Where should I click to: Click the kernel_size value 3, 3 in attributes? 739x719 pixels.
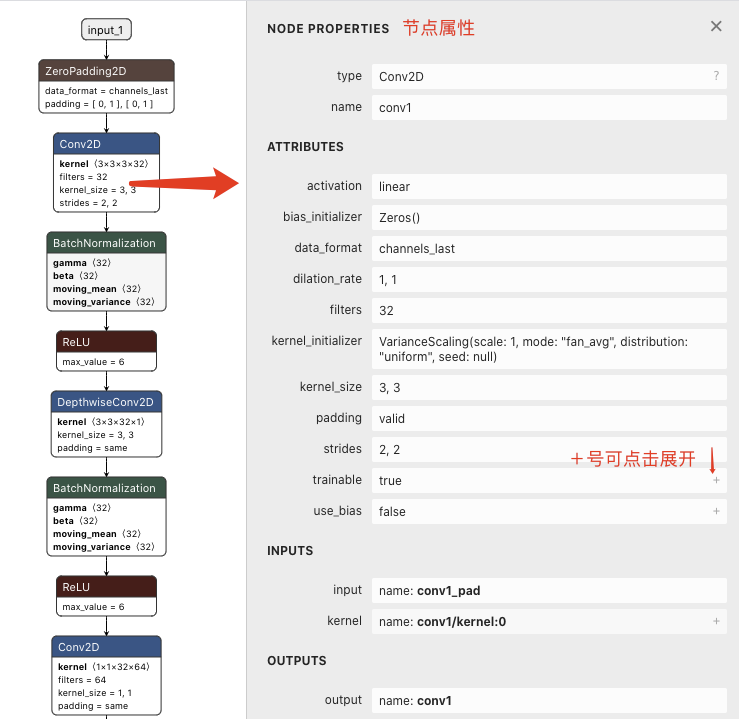pyautogui.click(x=549, y=388)
